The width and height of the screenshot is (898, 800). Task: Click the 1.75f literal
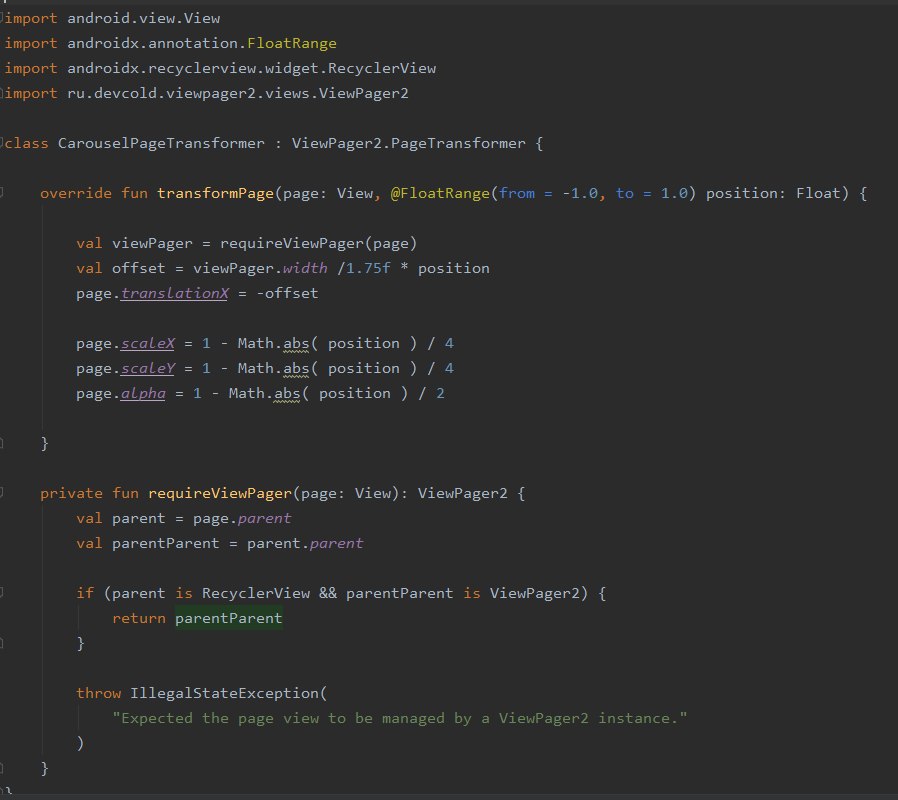click(x=368, y=269)
